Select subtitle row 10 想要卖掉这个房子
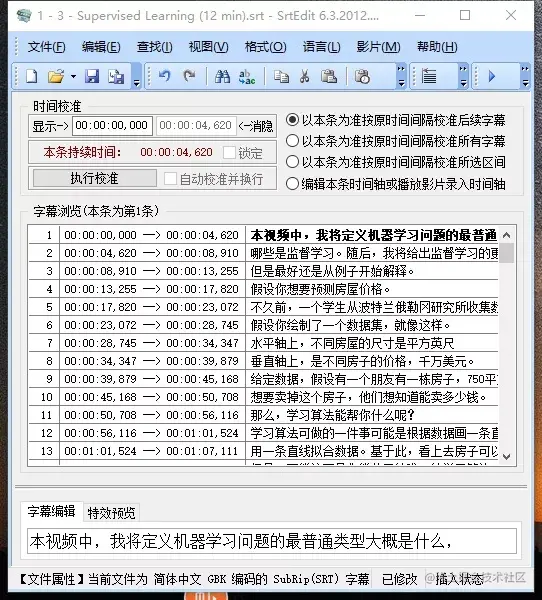 pyautogui.click(x=263, y=397)
